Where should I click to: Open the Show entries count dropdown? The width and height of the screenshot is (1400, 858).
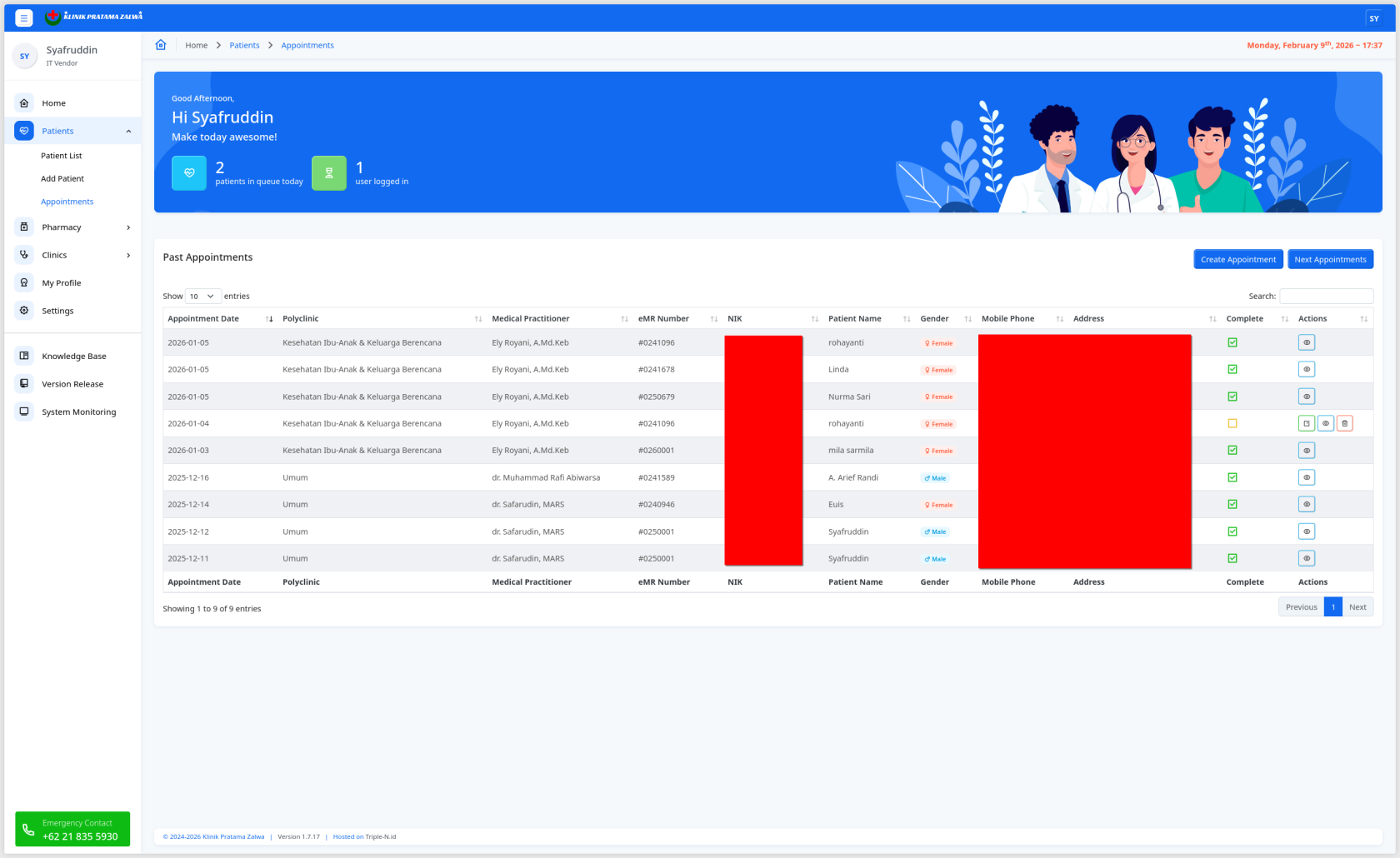(202, 296)
